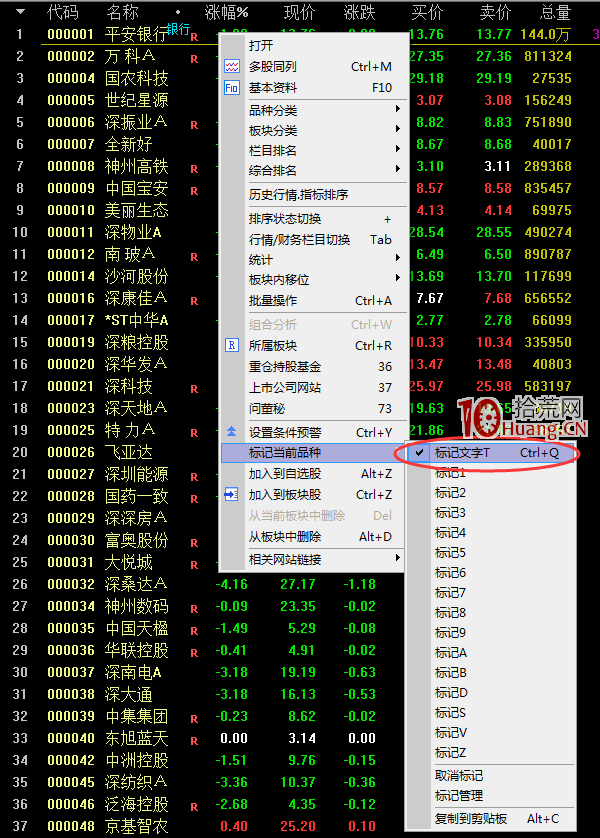Click the 多股同列 chart icon
600x838 pixels.
point(232,67)
